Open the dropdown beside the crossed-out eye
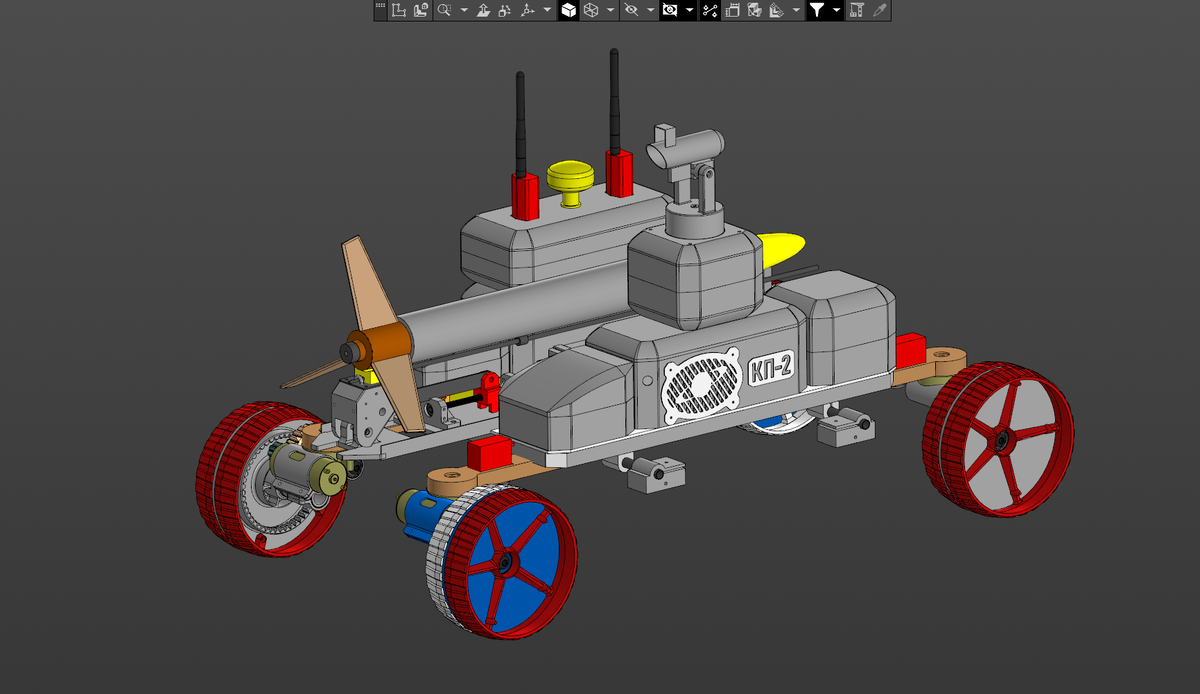This screenshot has width=1200, height=694. (x=651, y=10)
